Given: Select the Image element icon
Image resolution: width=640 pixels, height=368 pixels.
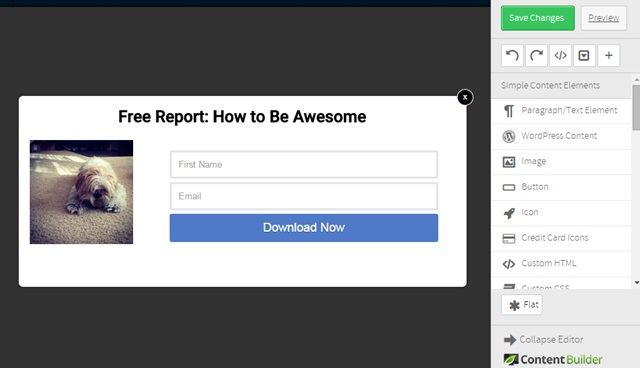Looking at the screenshot, I should click(509, 162).
